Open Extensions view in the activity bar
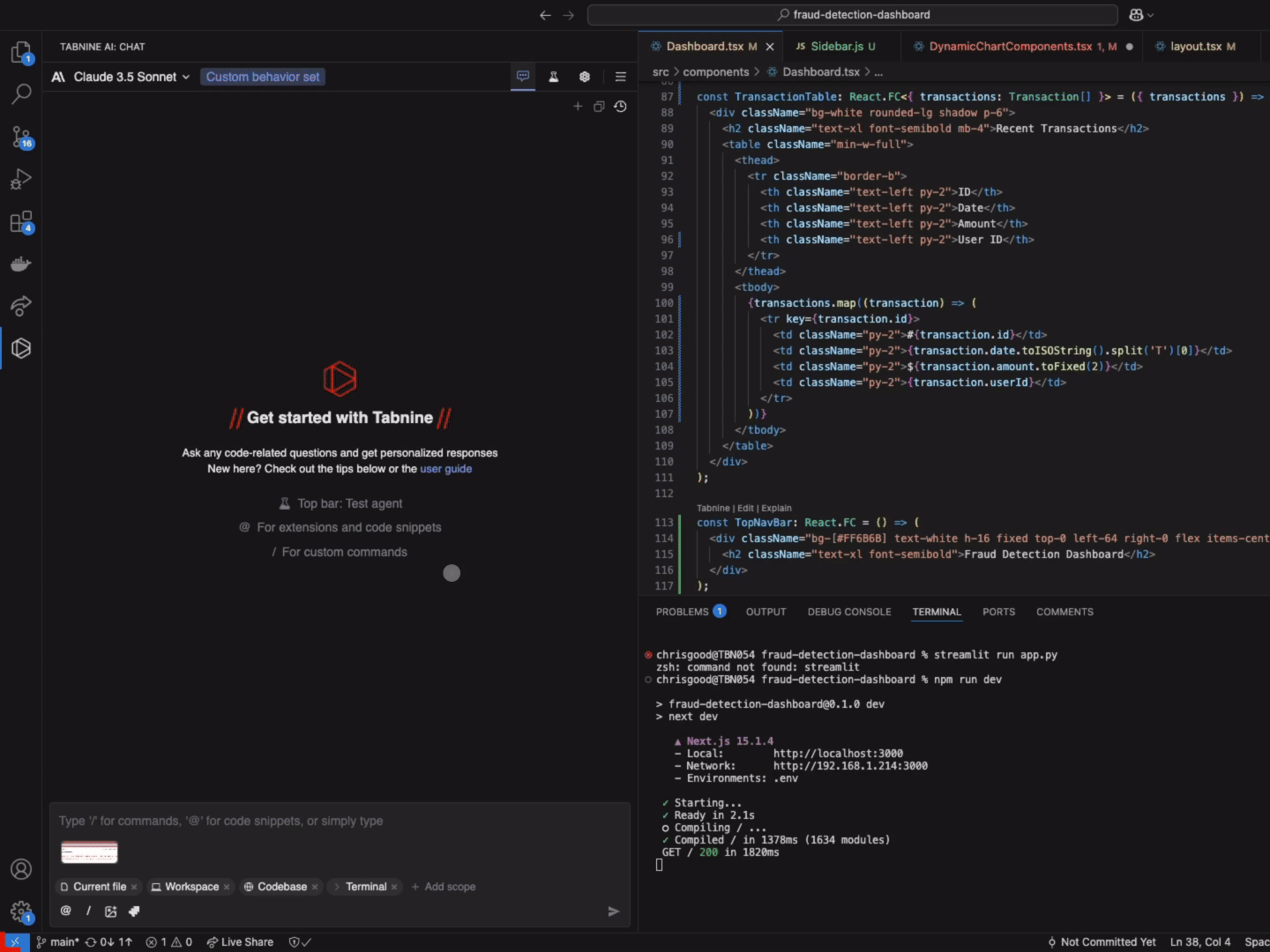The image size is (1270, 952). tap(21, 221)
